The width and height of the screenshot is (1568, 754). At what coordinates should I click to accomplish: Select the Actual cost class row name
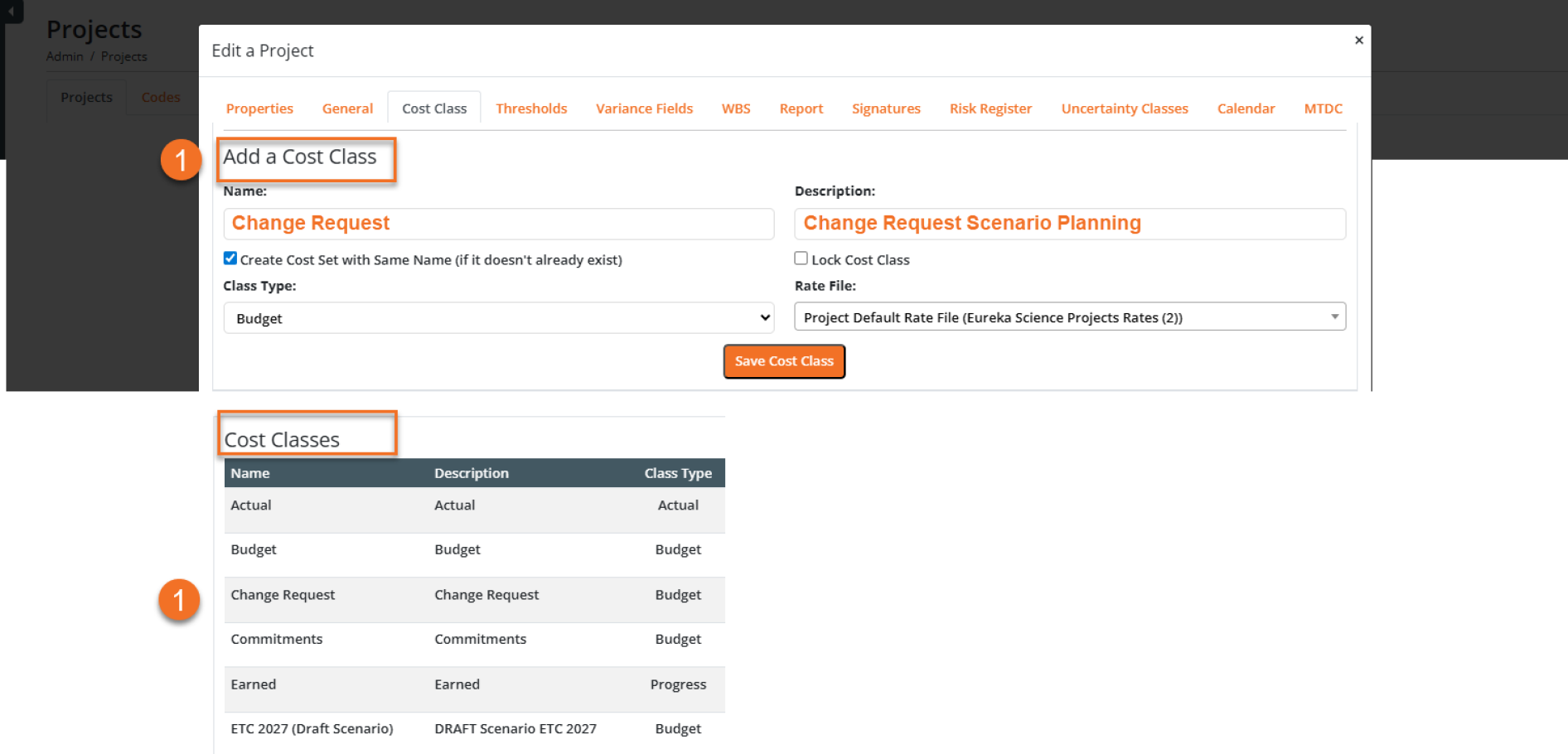[251, 505]
